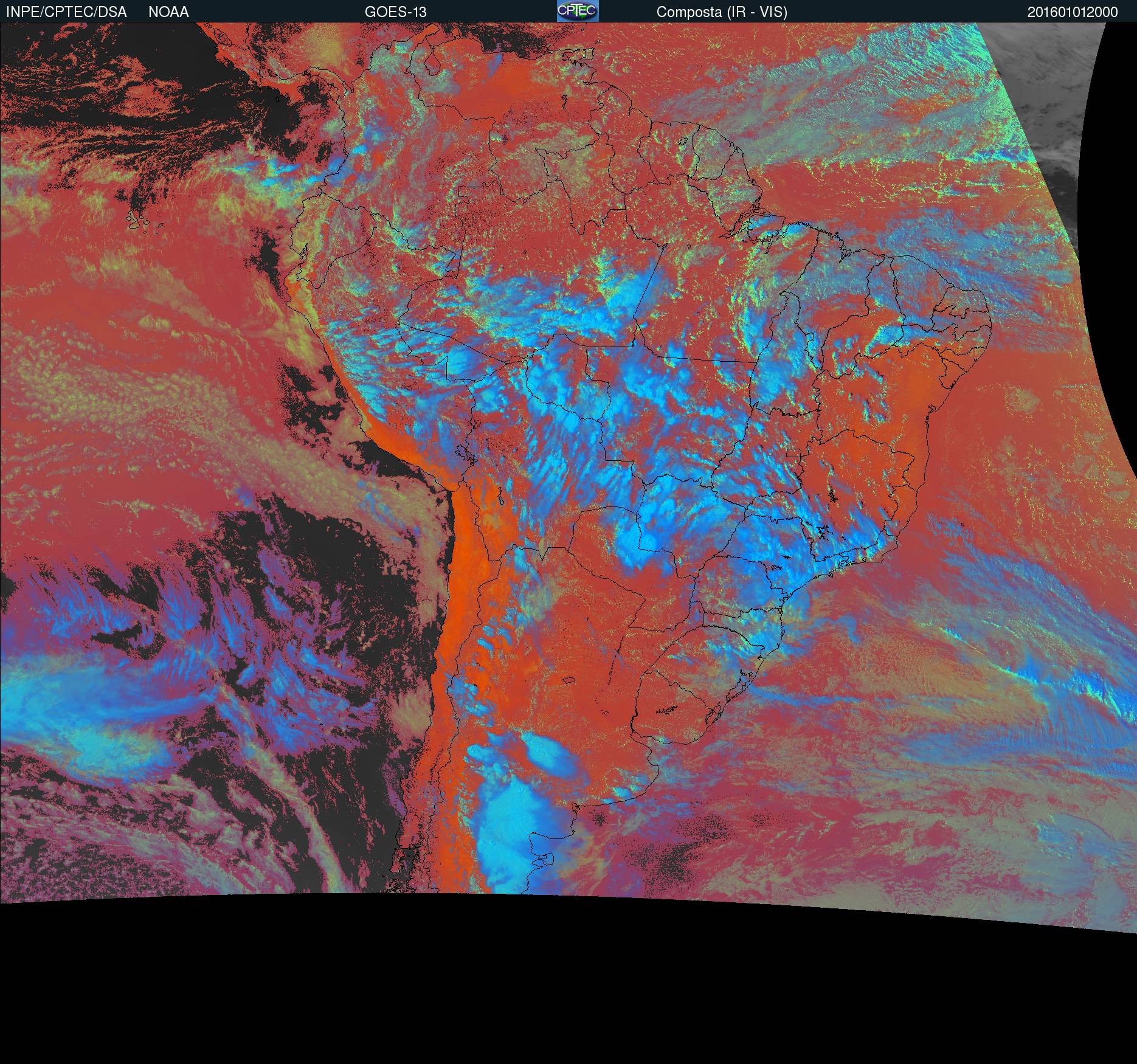Click the Composta (IR - VIS) title
The image size is (1137, 1064).
pyautogui.click(x=722, y=12)
